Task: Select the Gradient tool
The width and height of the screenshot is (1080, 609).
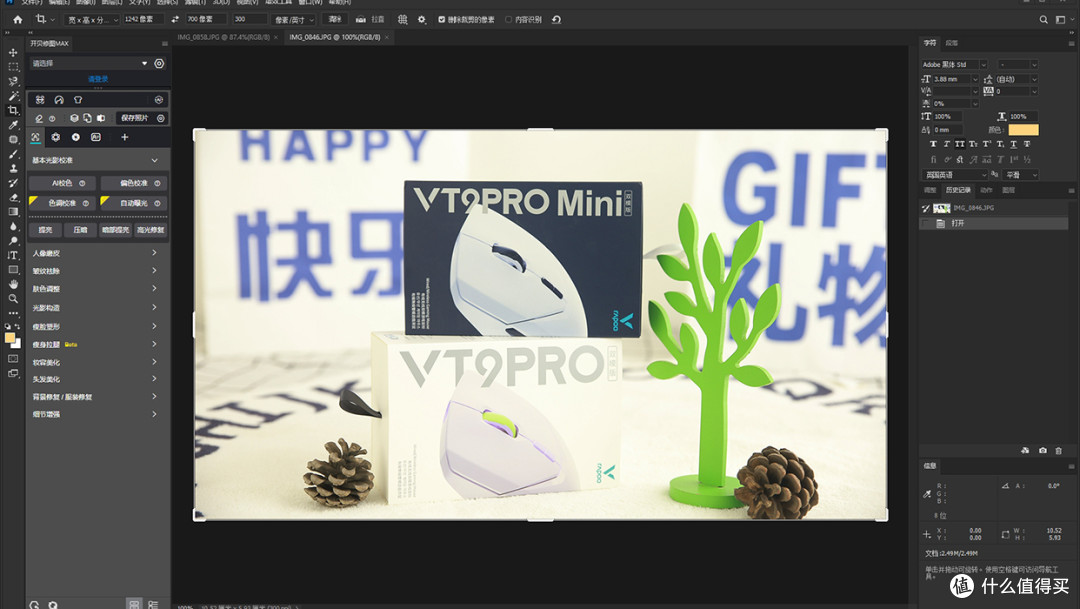Action: point(13,211)
